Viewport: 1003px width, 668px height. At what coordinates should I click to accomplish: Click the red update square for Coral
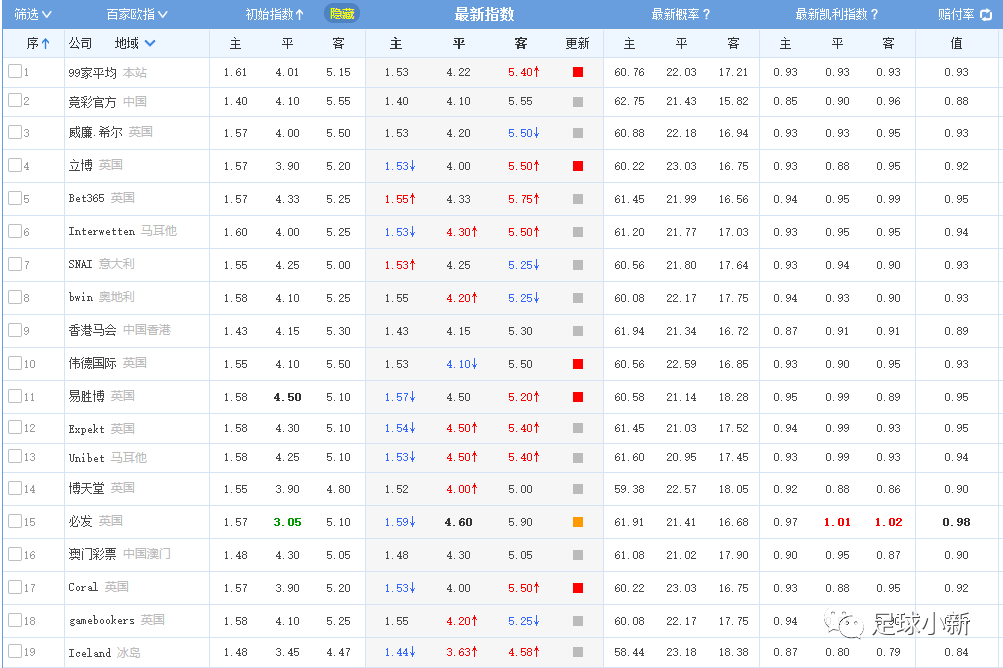pos(578,588)
